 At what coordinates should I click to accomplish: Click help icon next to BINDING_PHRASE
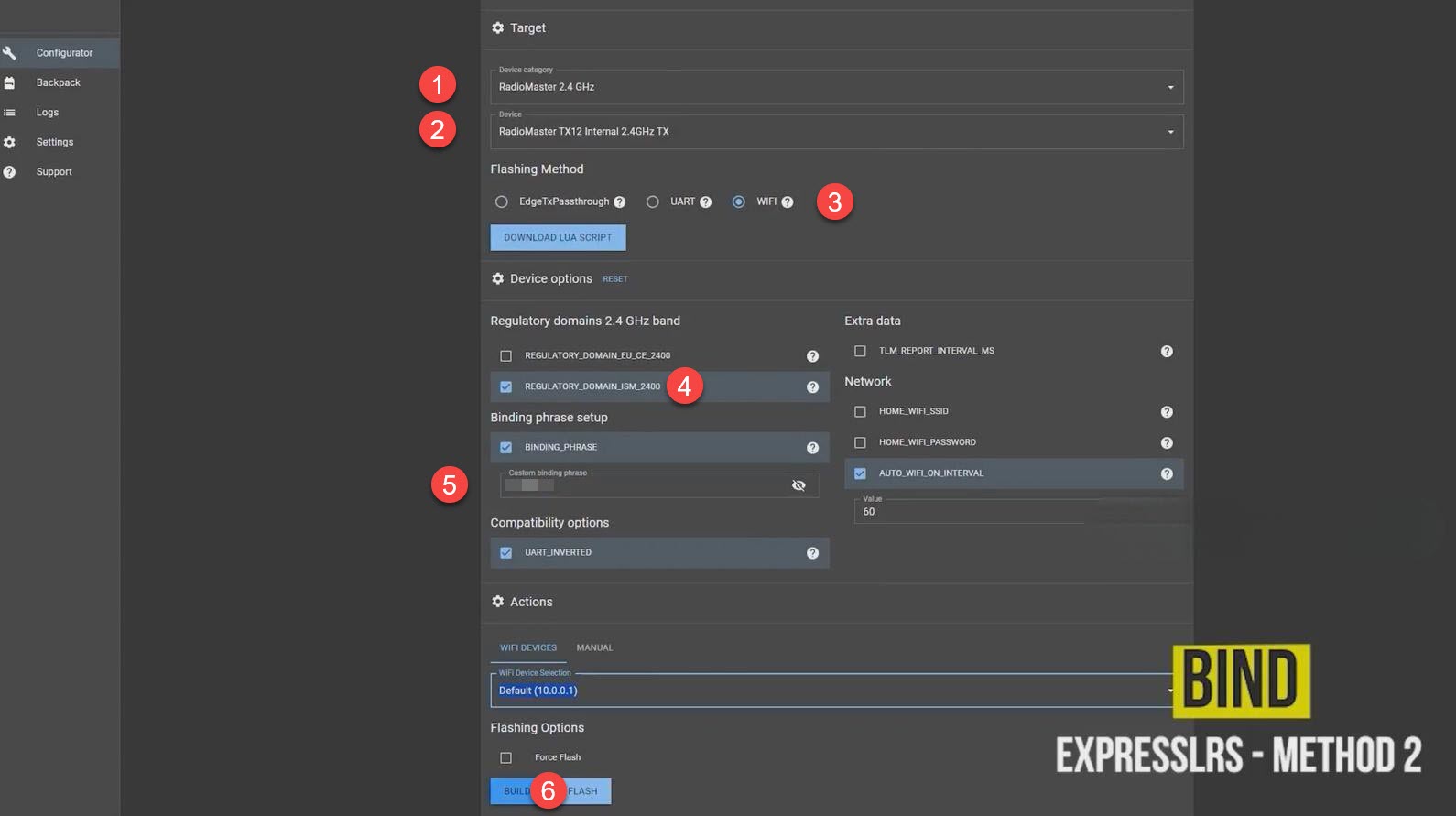pos(812,448)
